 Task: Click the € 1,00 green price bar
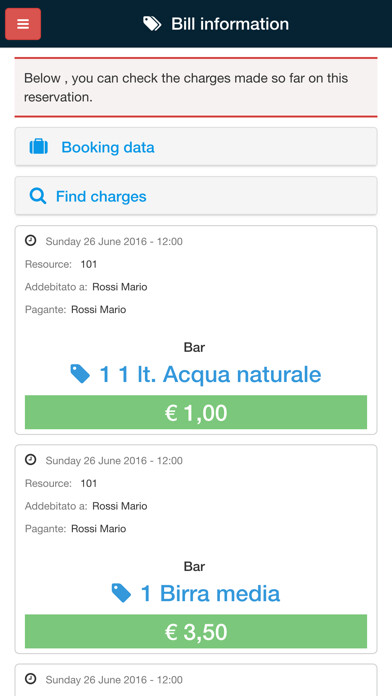(x=196, y=412)
